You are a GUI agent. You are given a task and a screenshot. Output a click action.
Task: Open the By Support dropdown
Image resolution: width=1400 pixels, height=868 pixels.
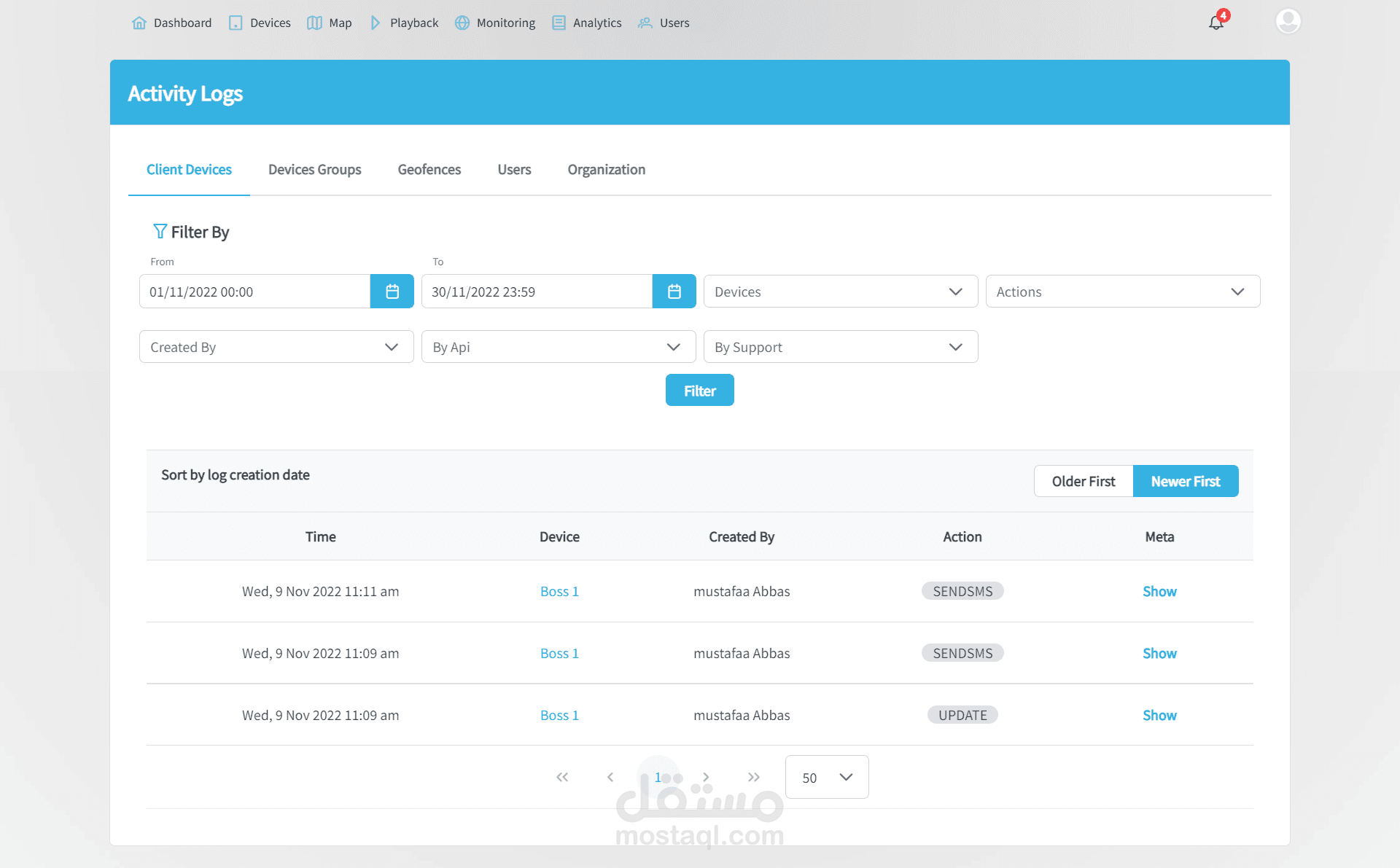pos(840,347)
